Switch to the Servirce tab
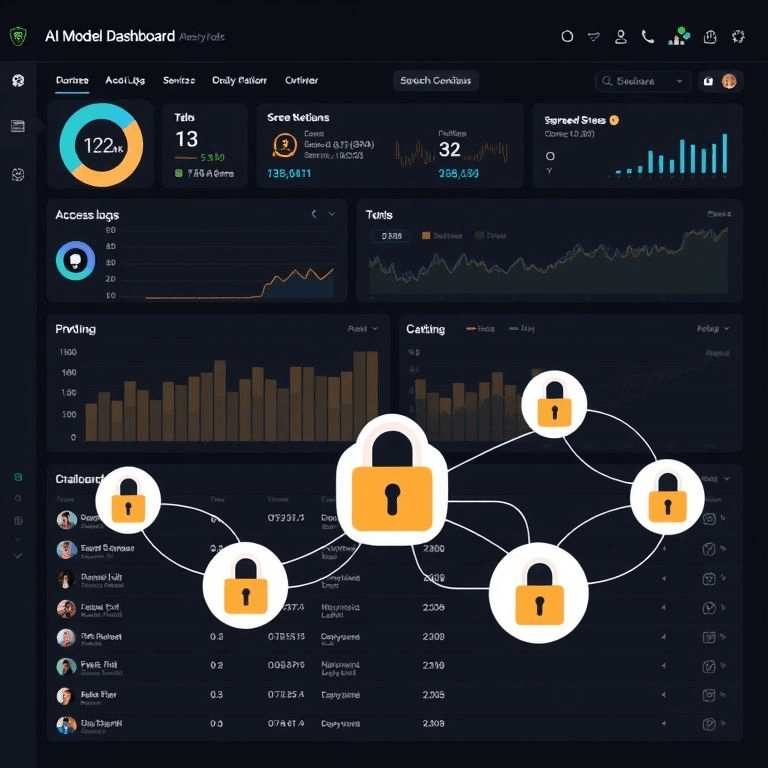This screenshot has height=768, width=768. (x=179, y=80)
